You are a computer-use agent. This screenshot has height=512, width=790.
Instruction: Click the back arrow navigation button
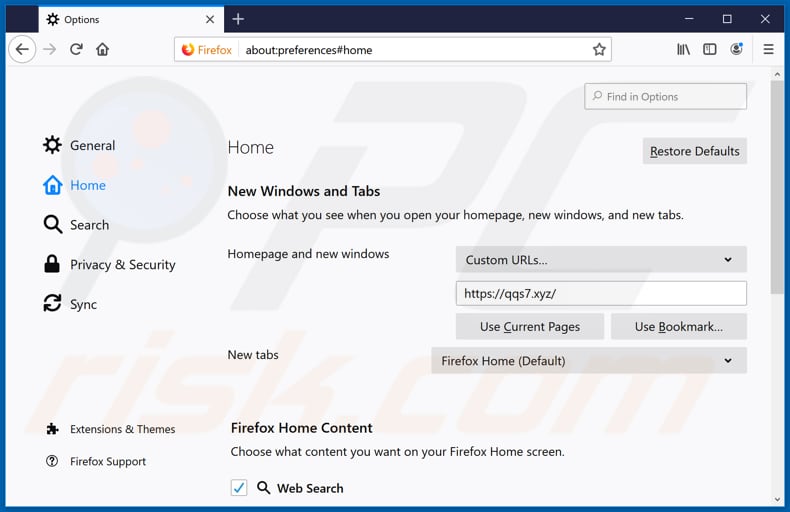point(22,49)
